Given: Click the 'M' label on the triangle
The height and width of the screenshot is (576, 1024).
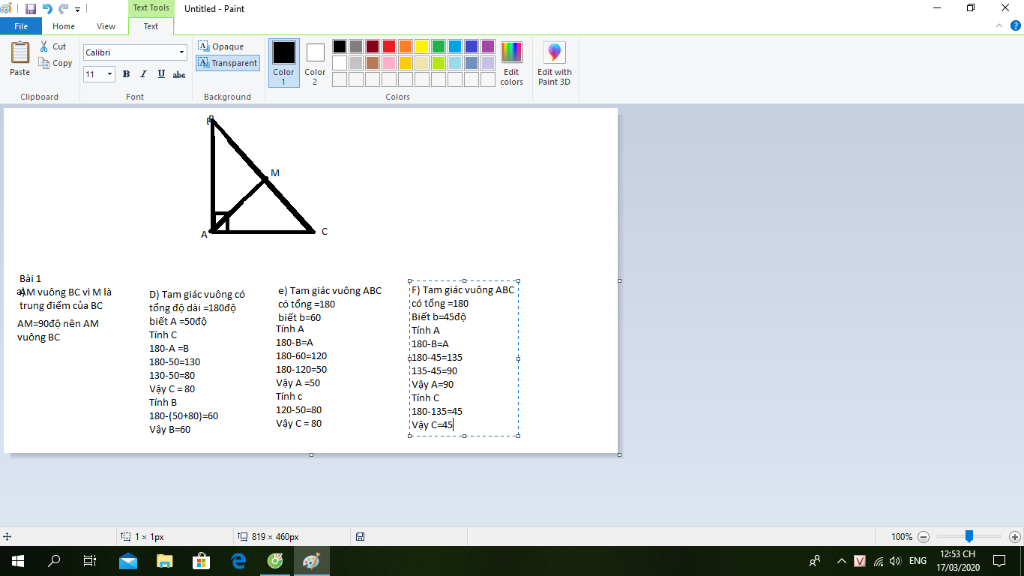Looking at the screenshot, I should [275, 173].
